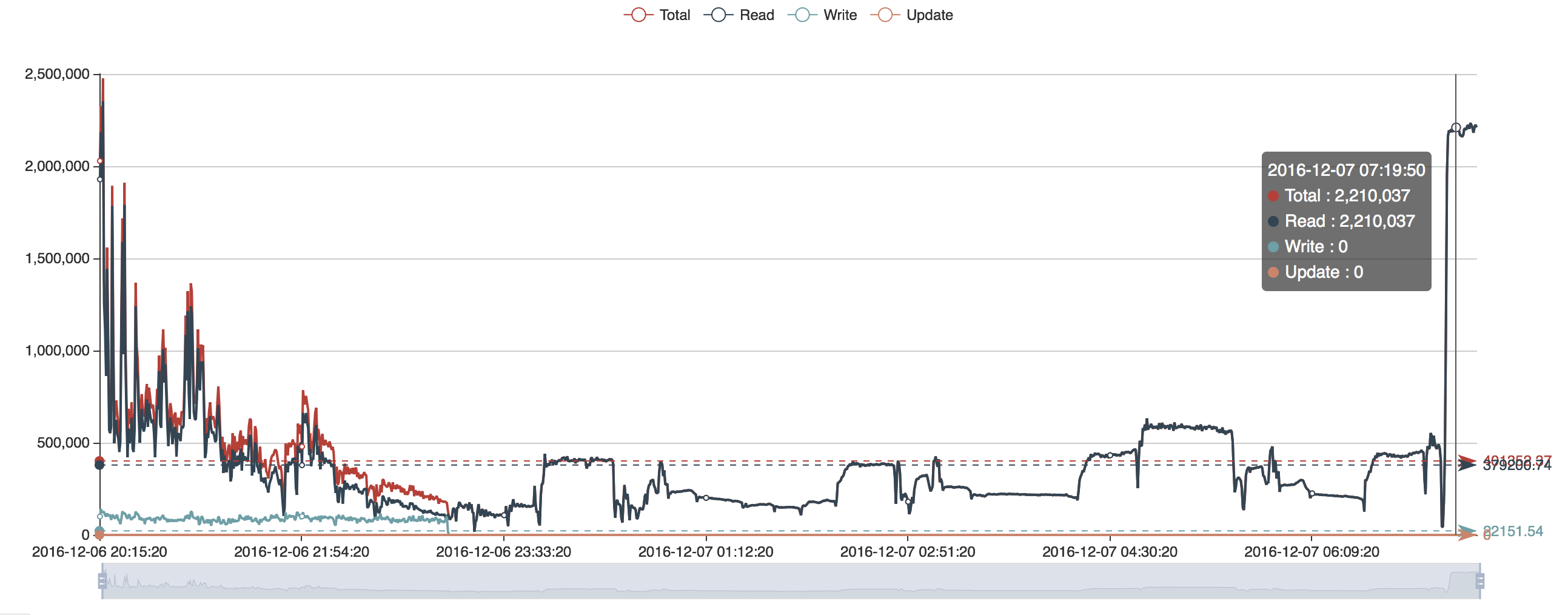This screenshot has height=615, width=1568.
Task: Click the tooltip timestamp 2016-12-07 07:19:50
Action: (x=1346, y=170)
